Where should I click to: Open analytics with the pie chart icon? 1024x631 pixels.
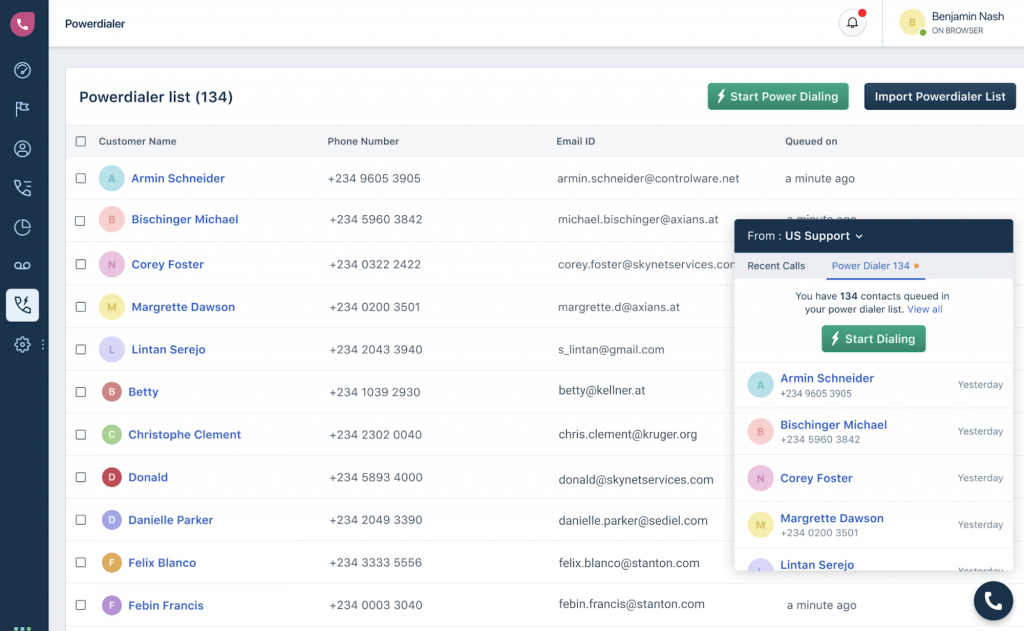point(22,227)
